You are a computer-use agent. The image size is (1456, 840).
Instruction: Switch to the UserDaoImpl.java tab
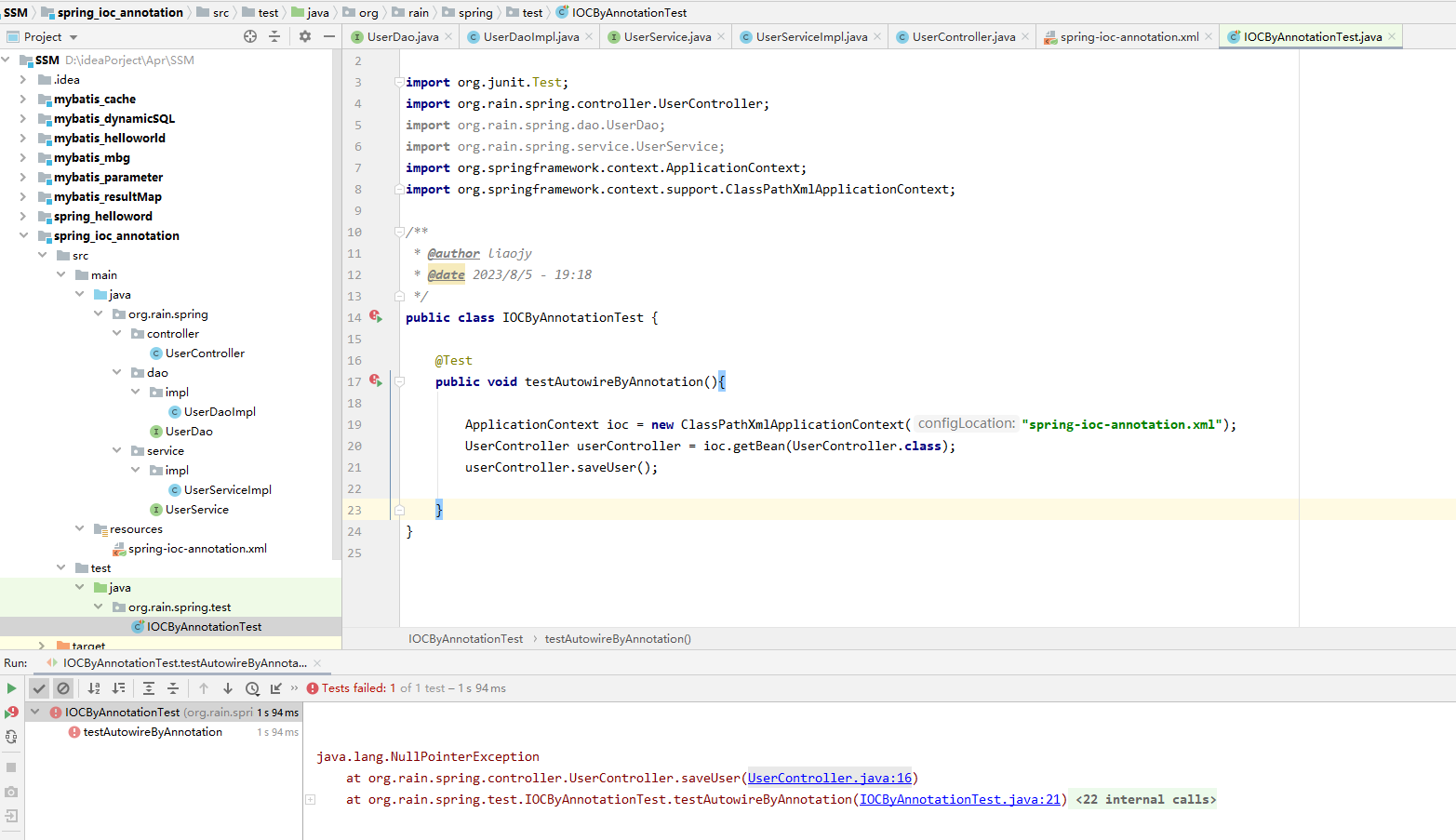click(530, 37)
